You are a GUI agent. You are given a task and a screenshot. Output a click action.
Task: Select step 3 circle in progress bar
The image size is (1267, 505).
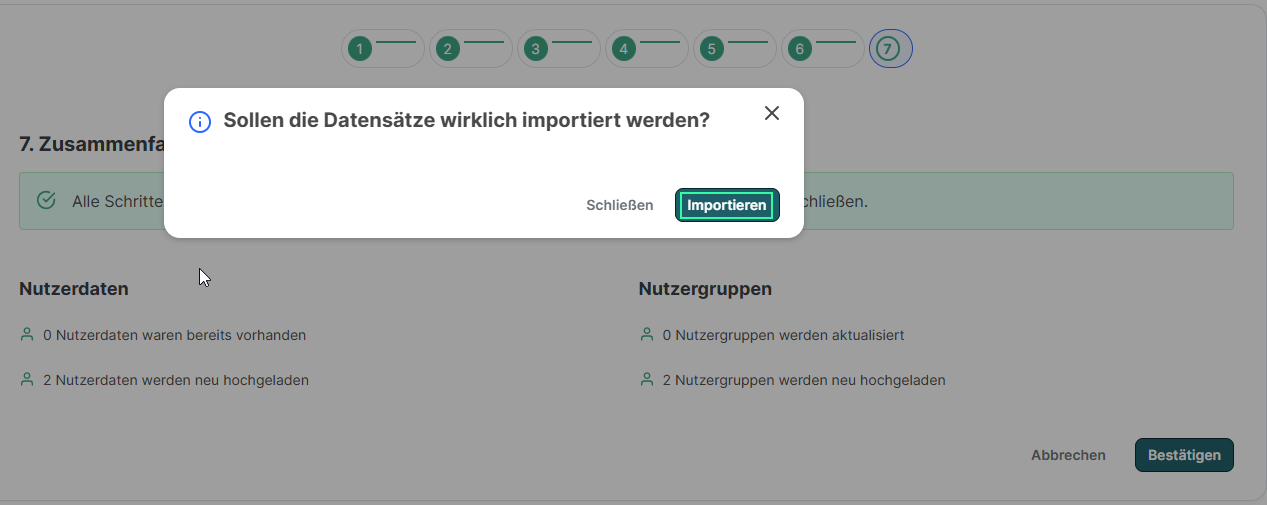coord(536,48)
